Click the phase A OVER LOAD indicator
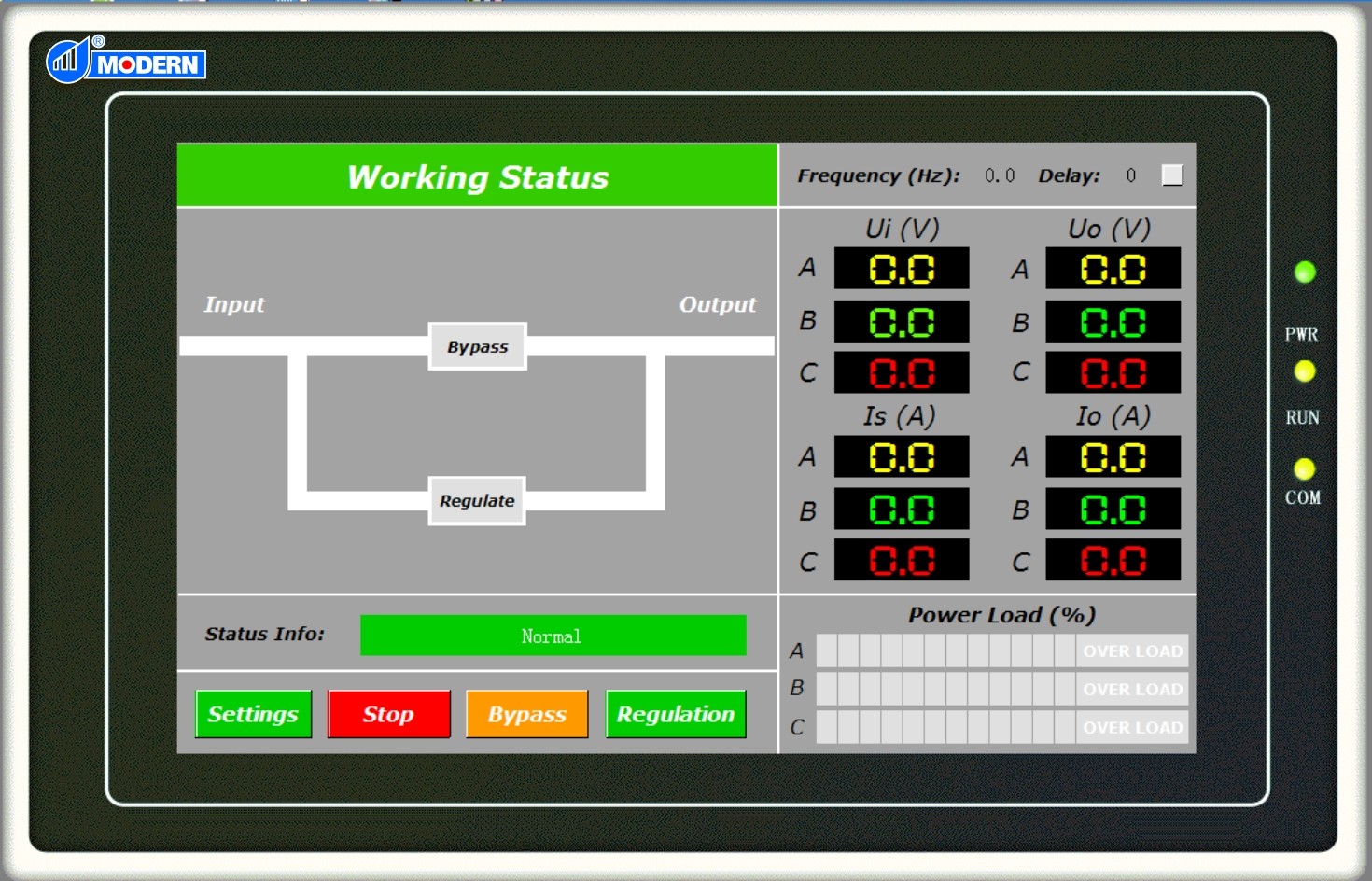 click(1132, 650)
